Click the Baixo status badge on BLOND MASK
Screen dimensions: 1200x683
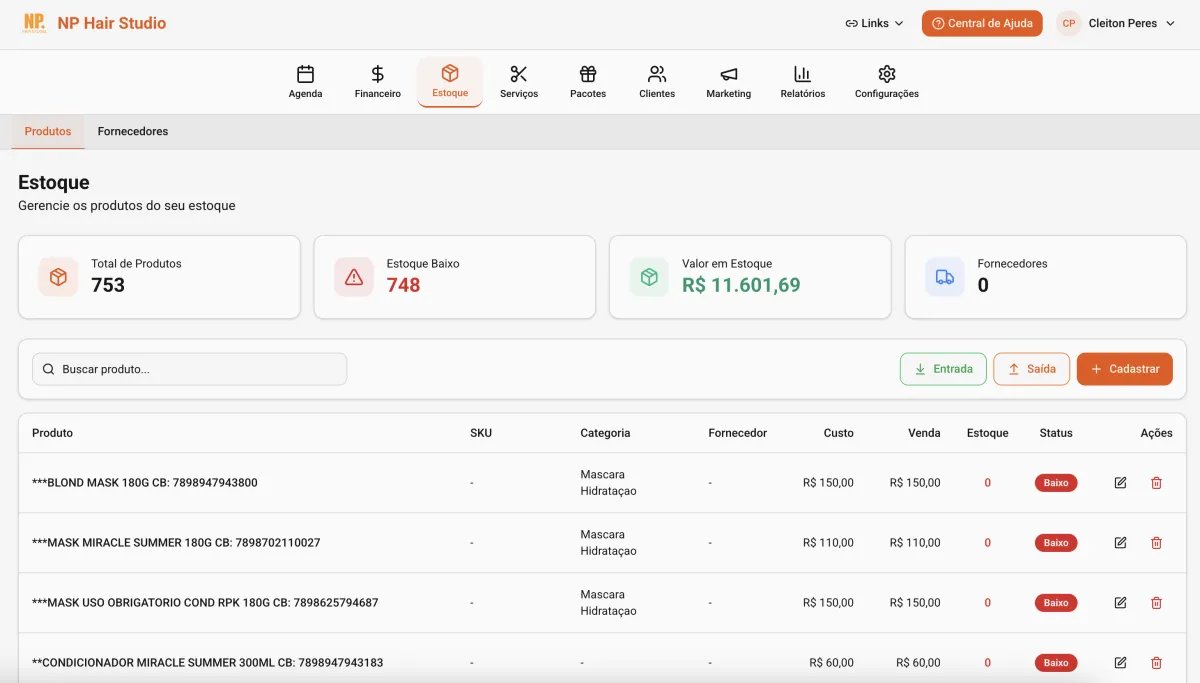[x=1056, y=483]
